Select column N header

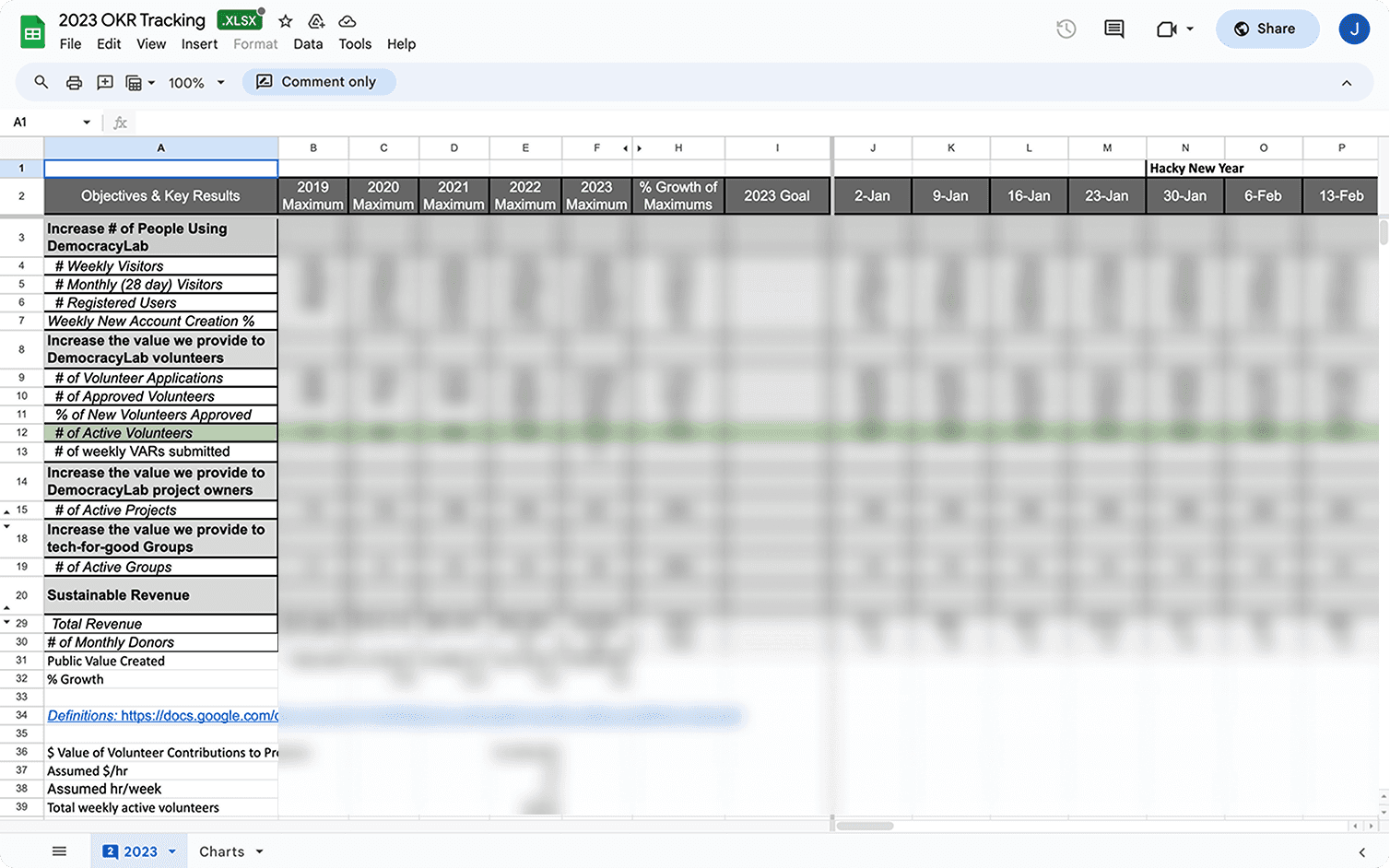pos(1185,148)
